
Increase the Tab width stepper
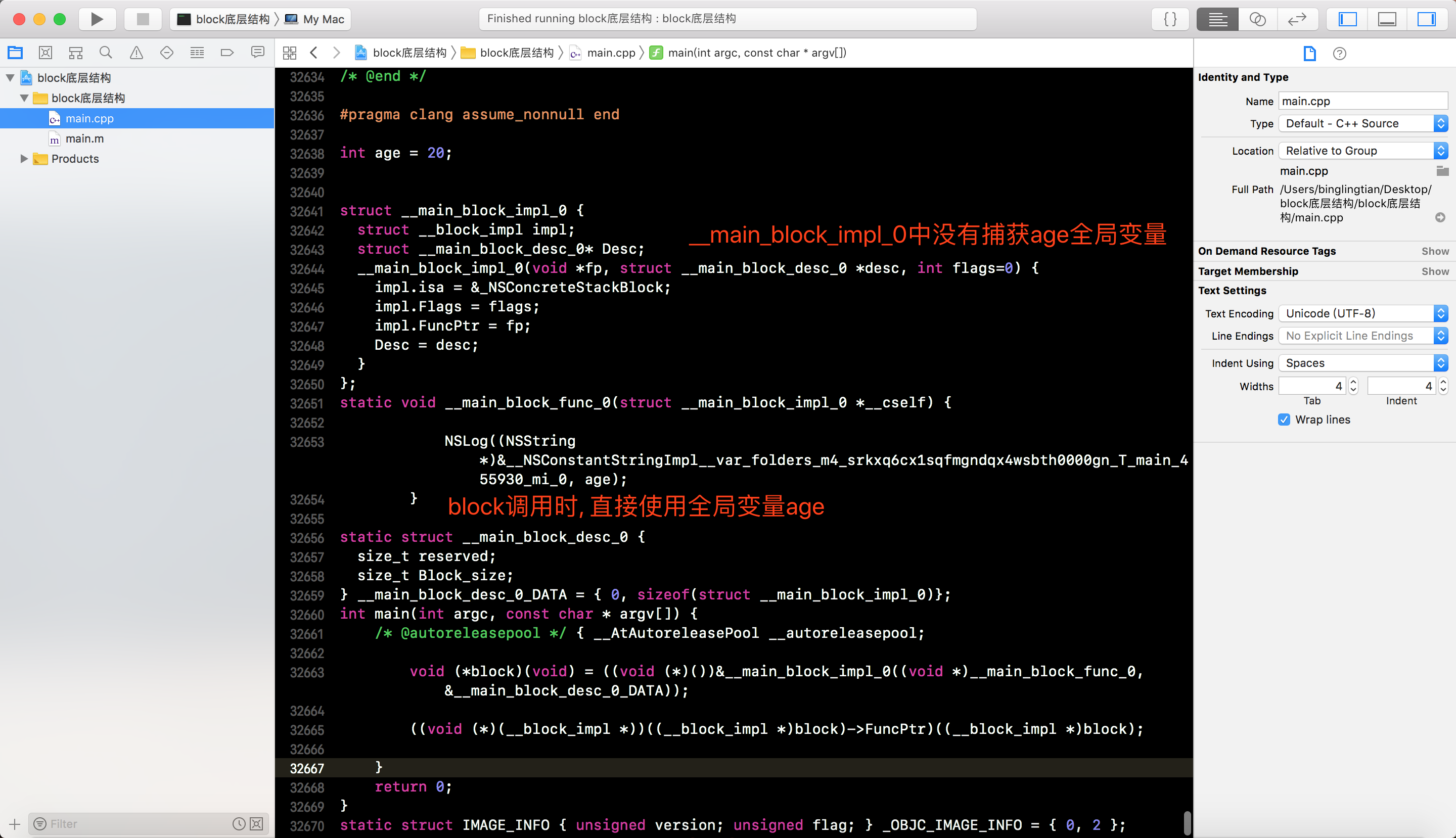click(1353, 382)
